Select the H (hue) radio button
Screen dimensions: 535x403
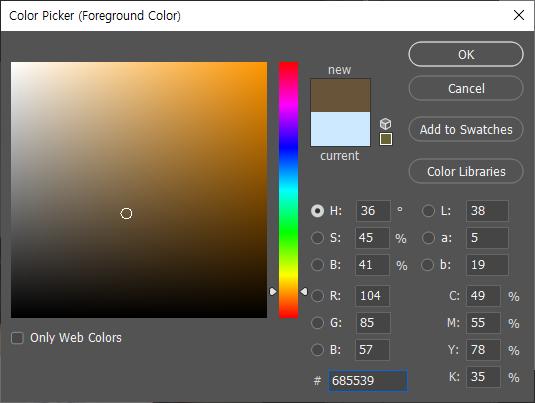pyautogui.click(x=317, y=211)
